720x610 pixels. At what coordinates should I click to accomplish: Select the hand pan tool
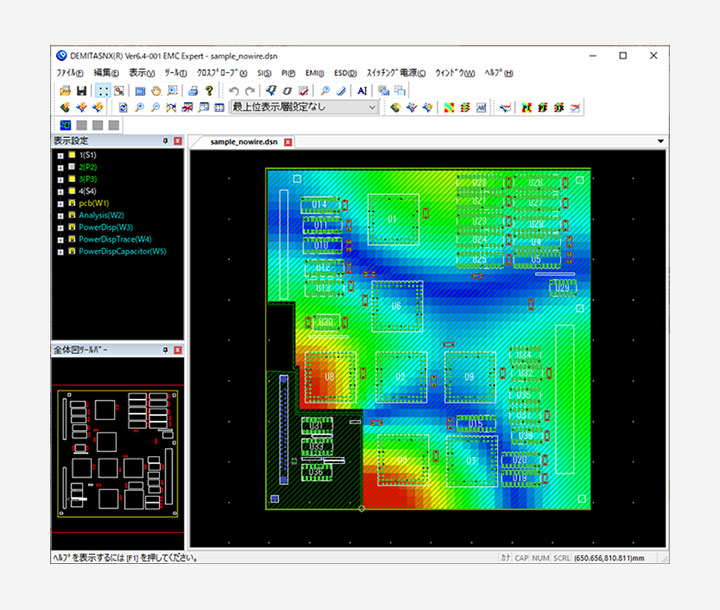coord(155,90)
